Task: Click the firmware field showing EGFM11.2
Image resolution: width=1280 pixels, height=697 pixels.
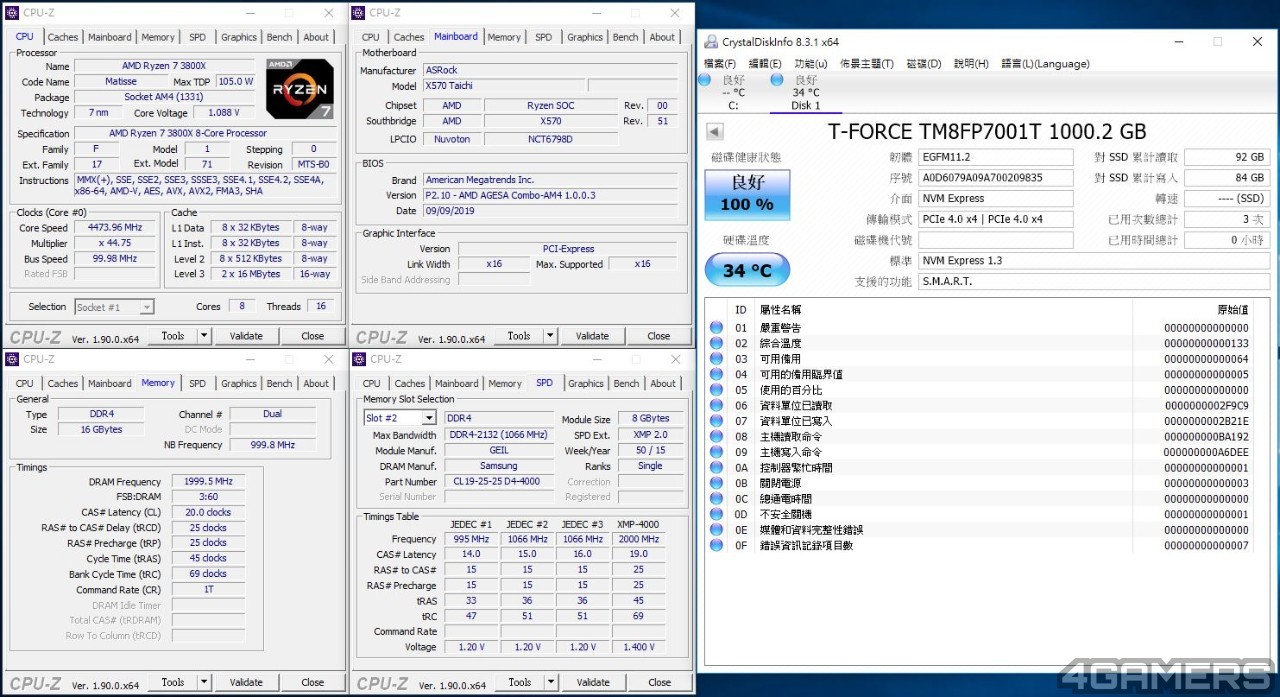Action: 995,157
